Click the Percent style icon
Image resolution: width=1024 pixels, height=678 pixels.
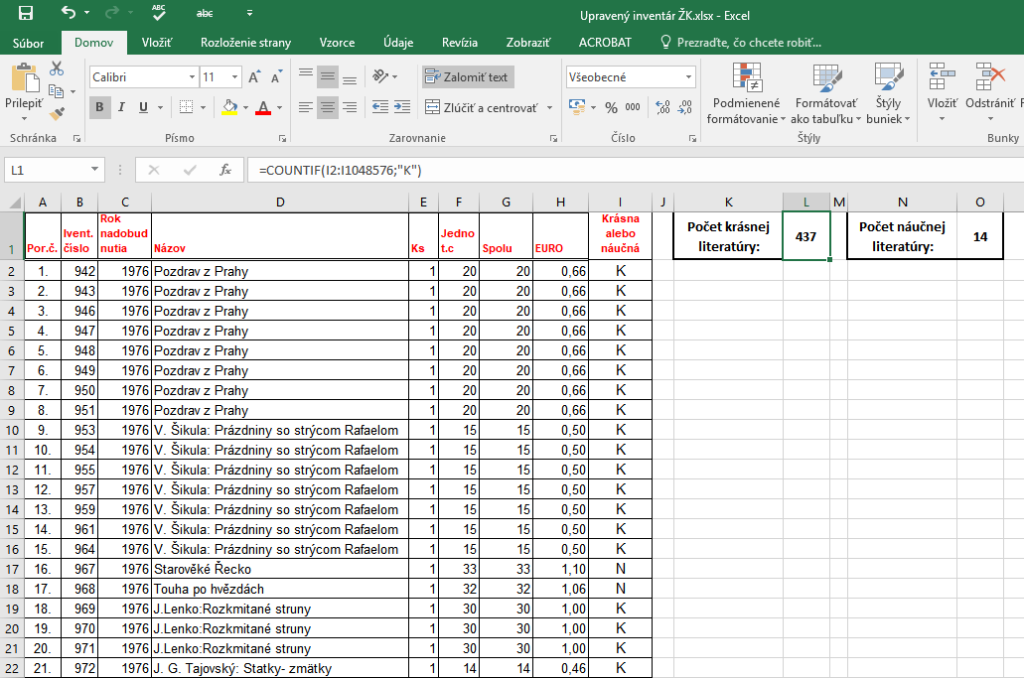tap(611, 108)
